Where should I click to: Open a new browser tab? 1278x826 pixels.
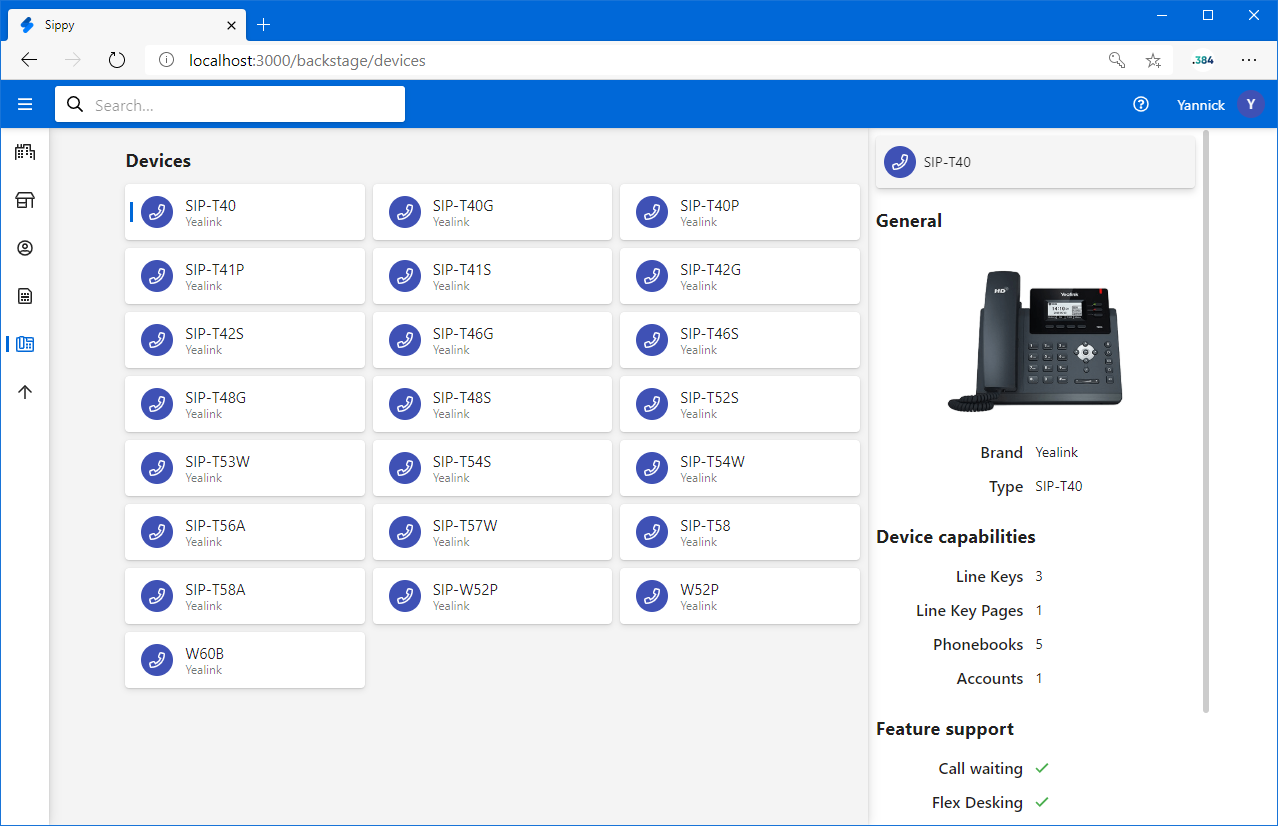[x=264, y=25]
